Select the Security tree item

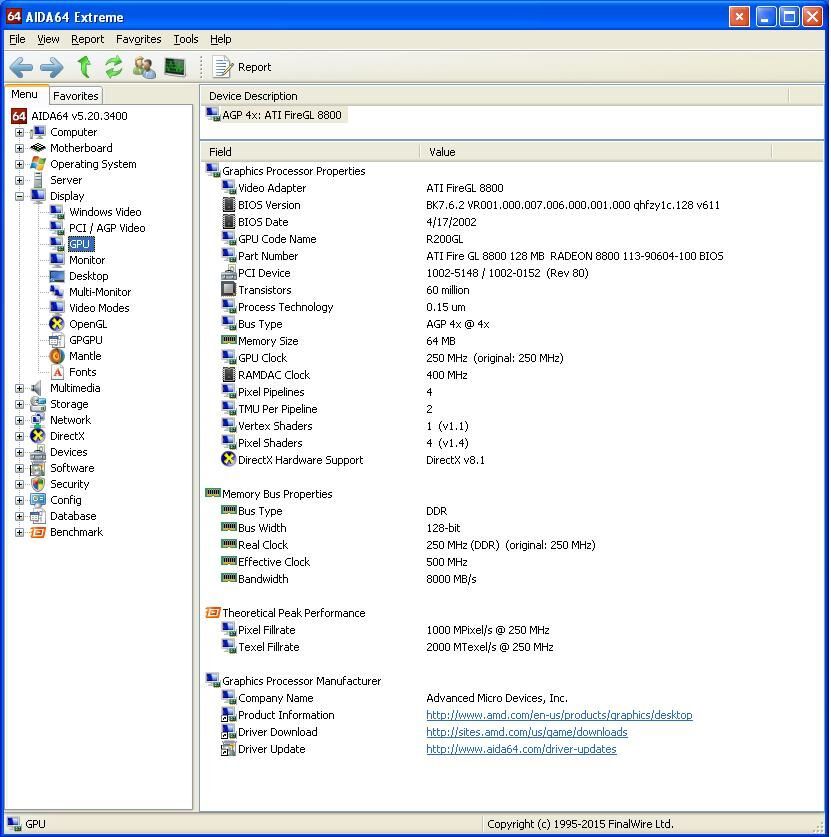[x=69, y=484]
